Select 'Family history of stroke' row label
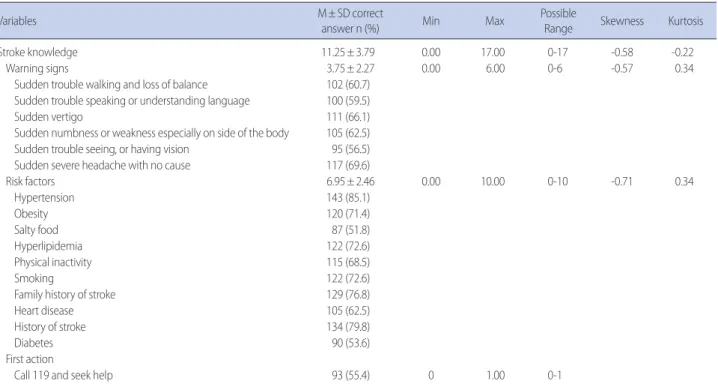Screen dimensions: 718x387 (x=65, y=294)
